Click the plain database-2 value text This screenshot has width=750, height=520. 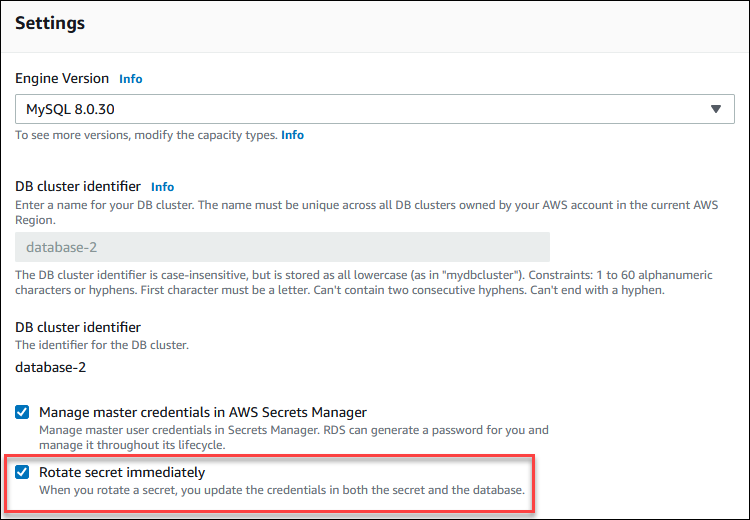pyautogui.click(x=50, y=367)
